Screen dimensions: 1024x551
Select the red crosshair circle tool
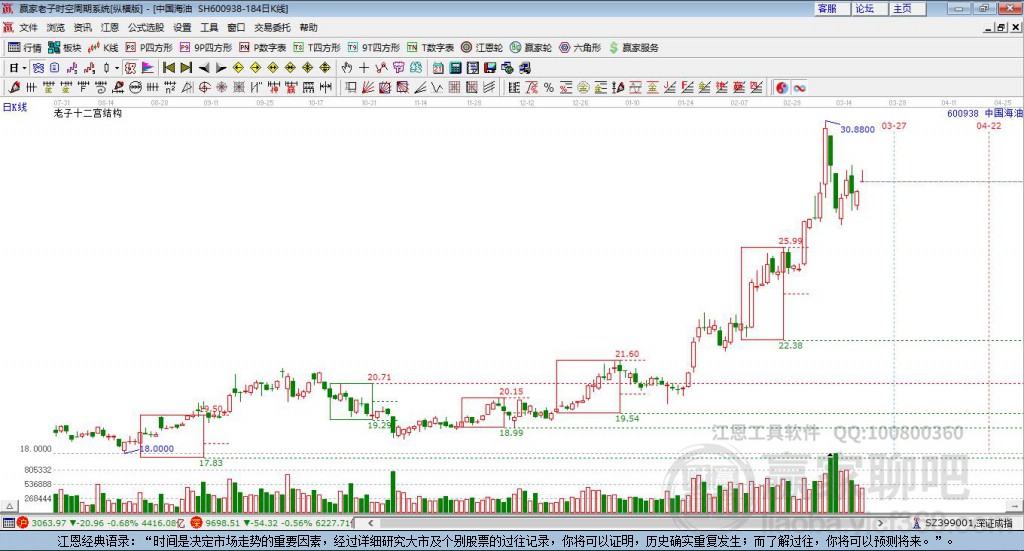pyautogui.click(x=204, y=87)
